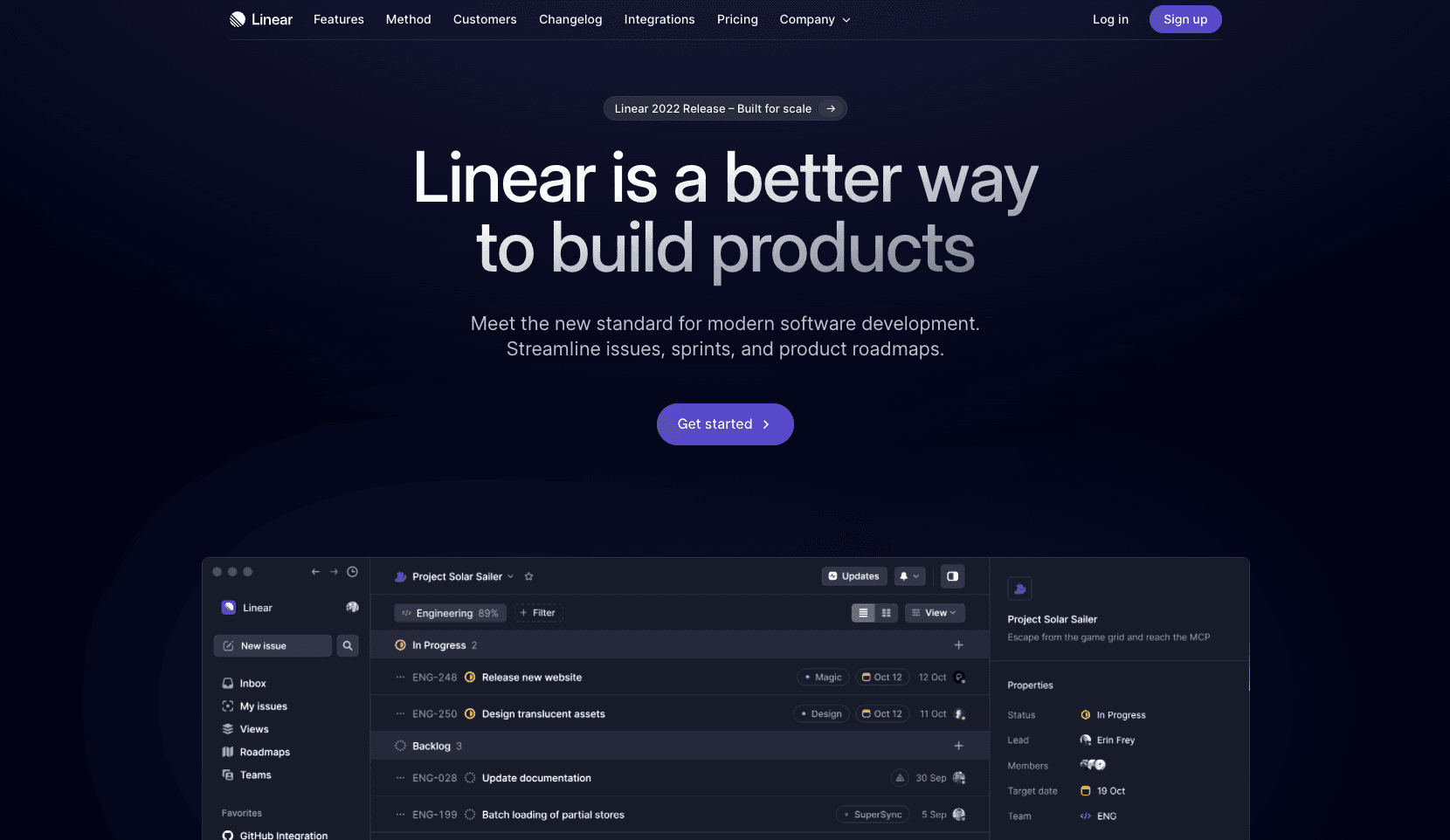Click the backlog status icon of ENG-028

(x=470, y=778)
